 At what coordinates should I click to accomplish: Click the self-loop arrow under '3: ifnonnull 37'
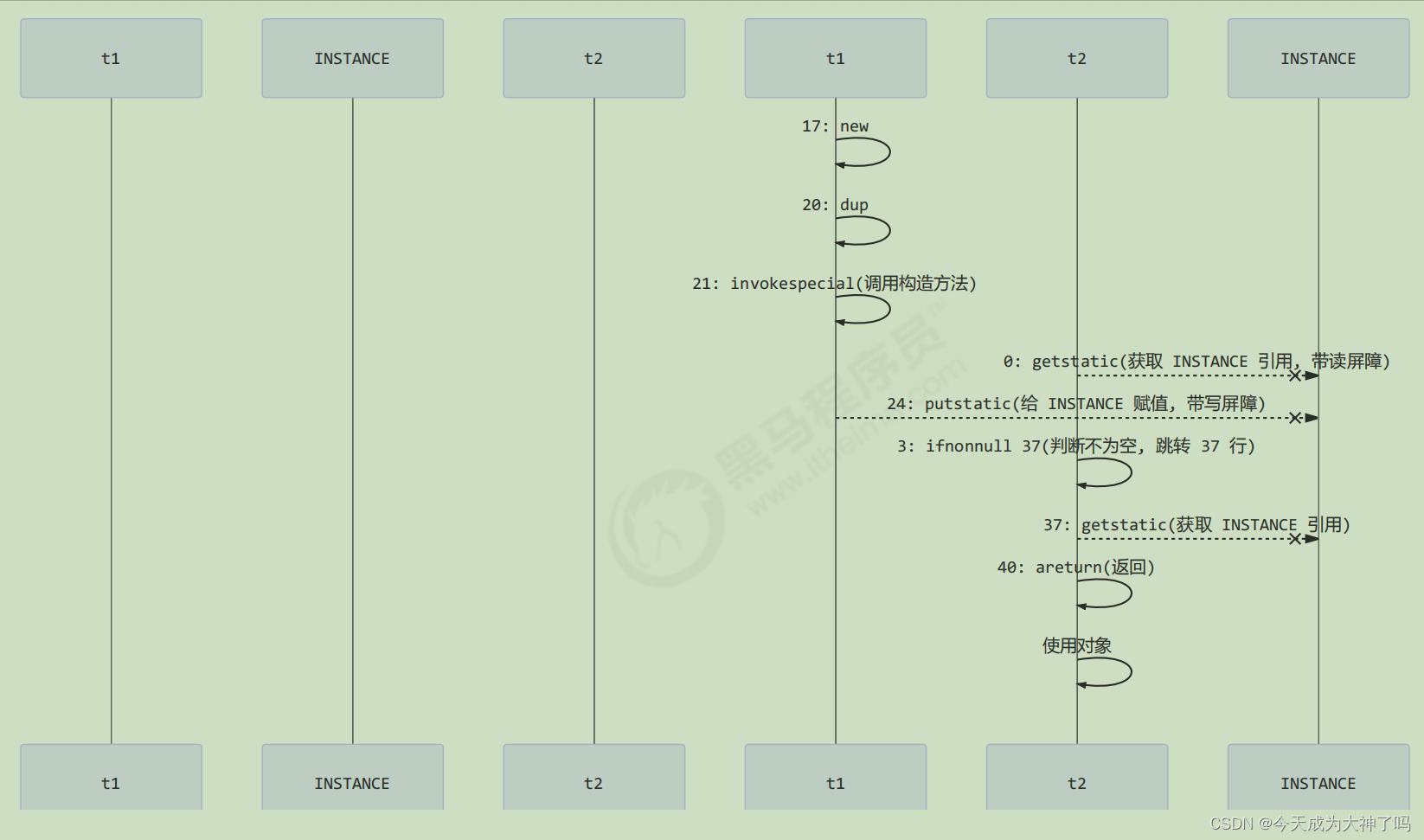tap(1105, 472)
